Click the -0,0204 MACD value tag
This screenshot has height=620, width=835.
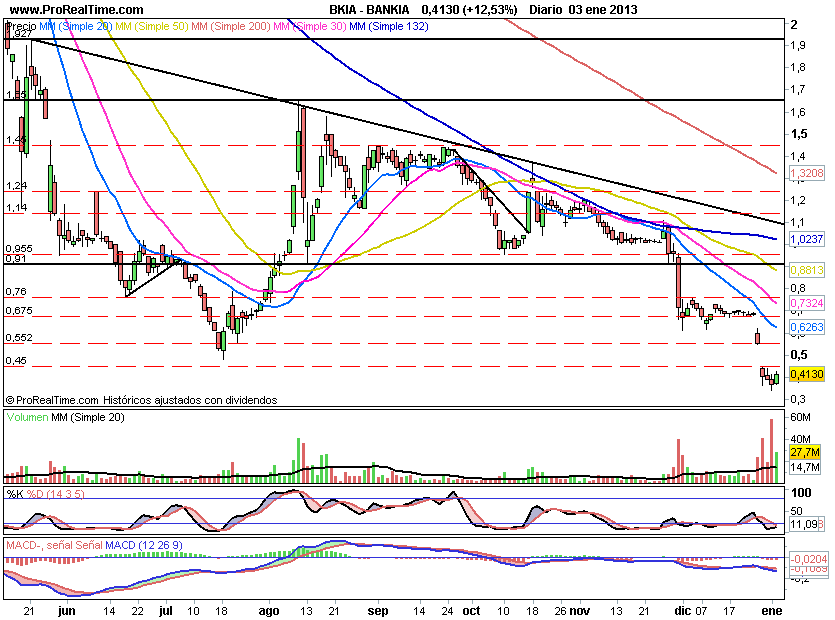point(808,559)
